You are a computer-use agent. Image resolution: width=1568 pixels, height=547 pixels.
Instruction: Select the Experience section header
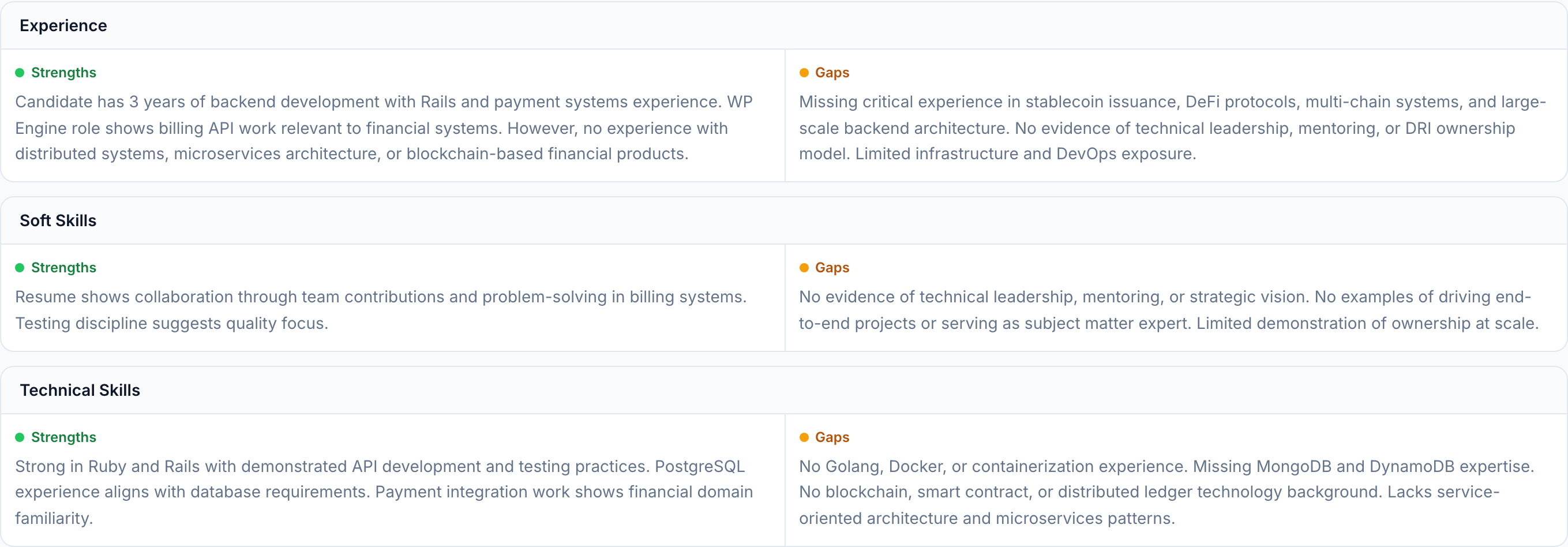pyautogui.click(x=63, y=25)
